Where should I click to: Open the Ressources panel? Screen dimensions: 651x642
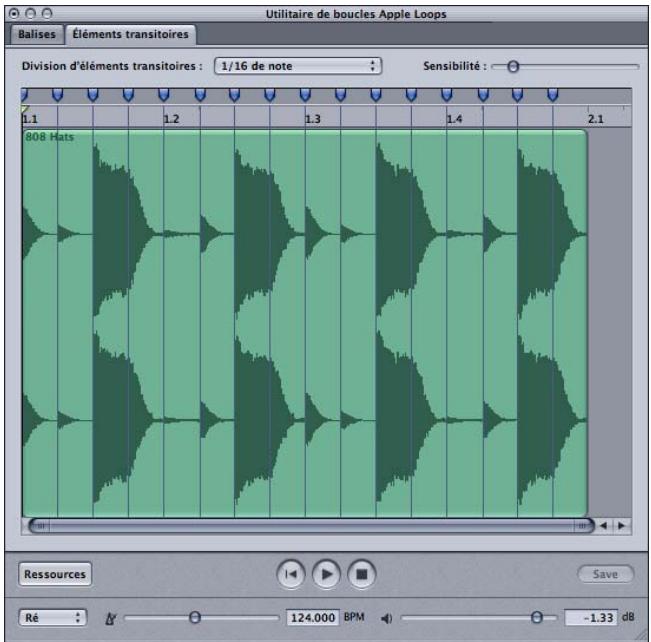click(55, 574)
